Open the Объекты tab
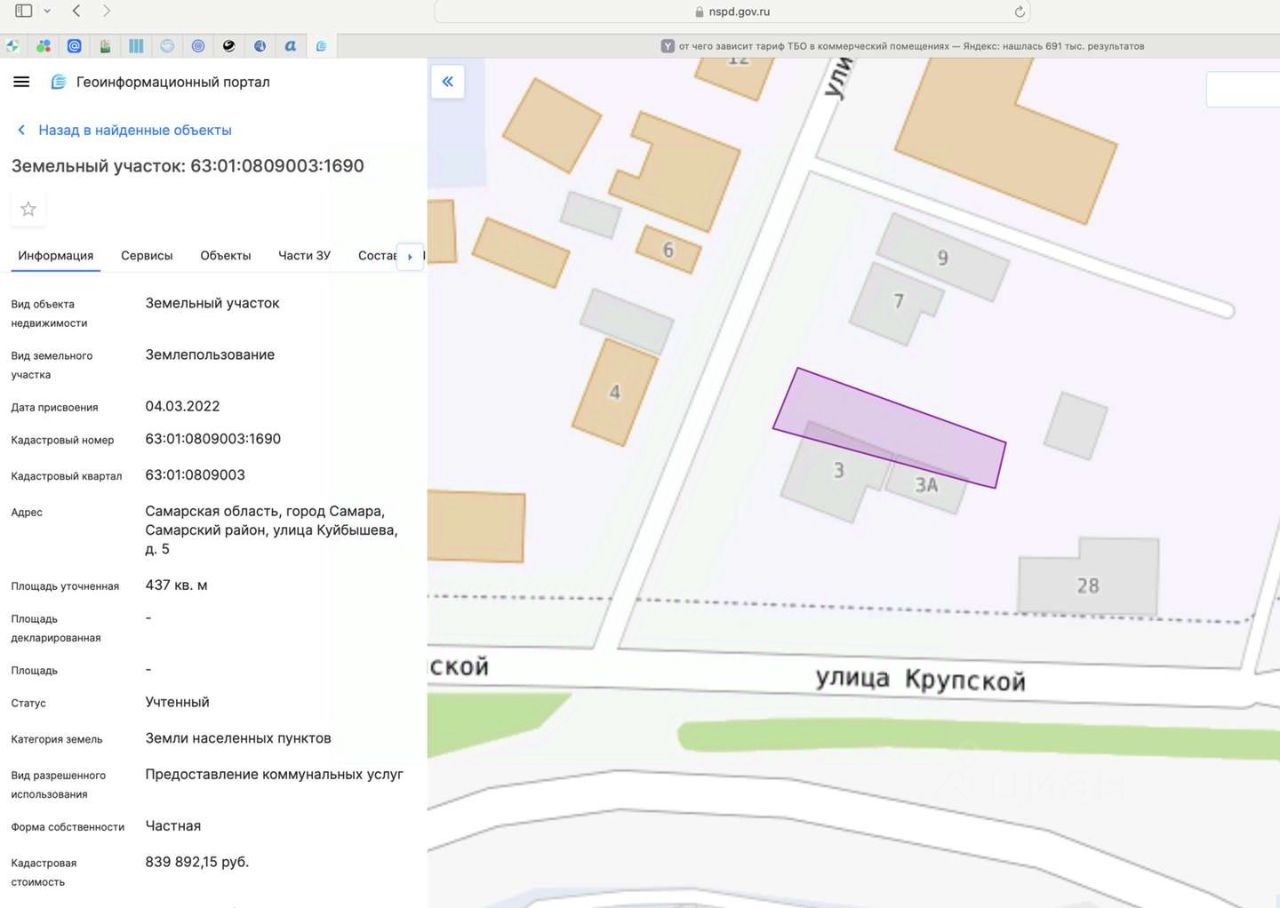Screen dimensions: 1280x908 pos(225,256)
